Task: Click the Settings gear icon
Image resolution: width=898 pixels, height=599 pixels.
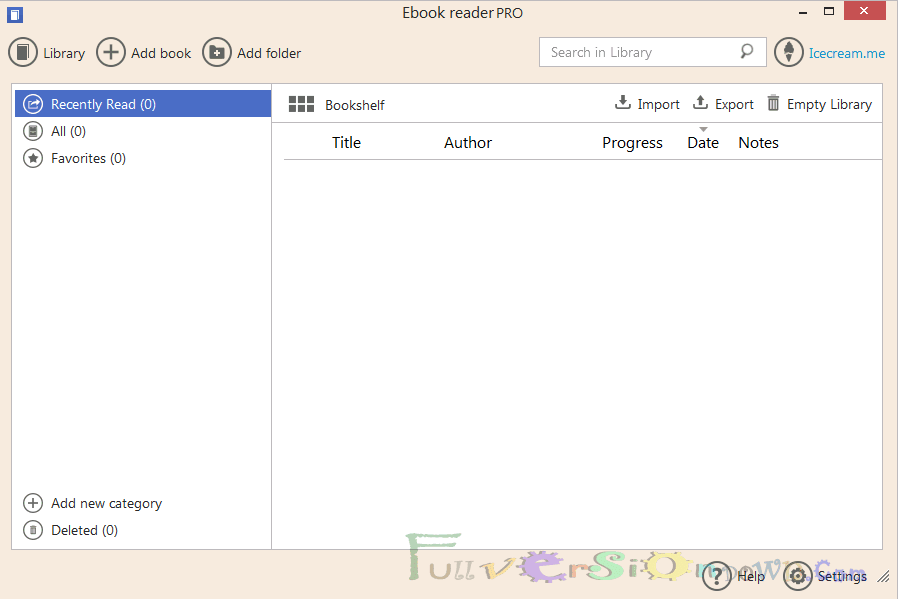Action: [797, 576]
